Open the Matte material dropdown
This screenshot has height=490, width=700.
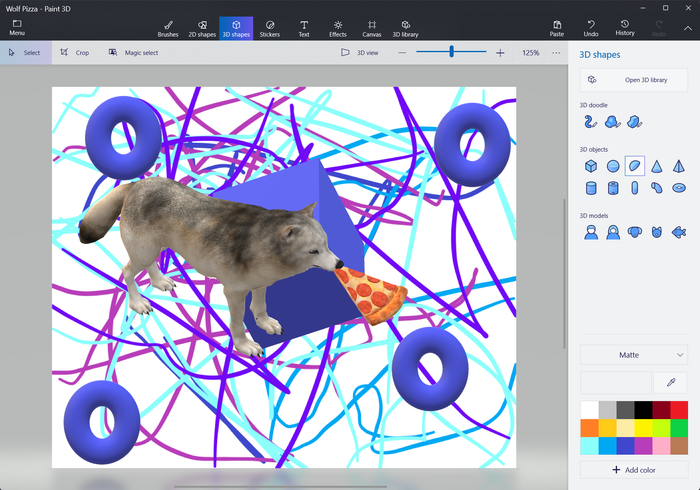tap(633, 355)
